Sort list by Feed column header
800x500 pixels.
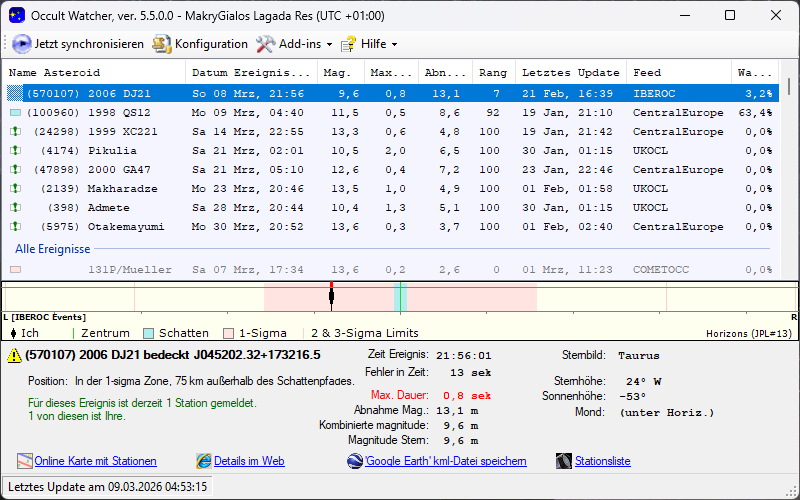(647, 73)
